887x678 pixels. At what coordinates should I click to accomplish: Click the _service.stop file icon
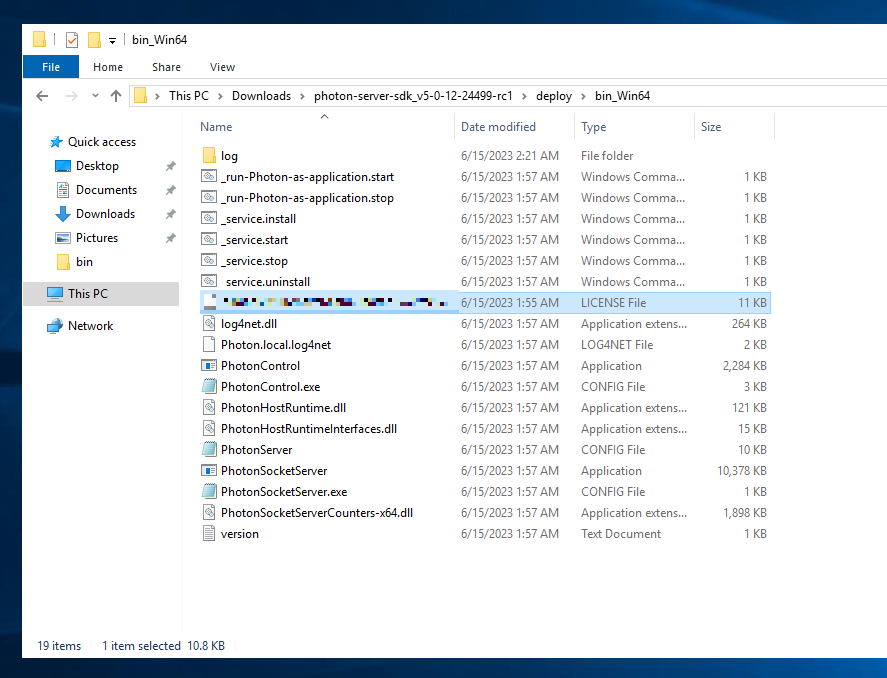pos(209,260)
